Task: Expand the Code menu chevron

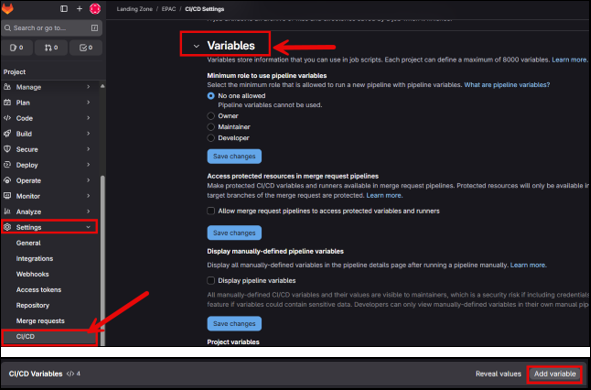Action: [88, 118]
